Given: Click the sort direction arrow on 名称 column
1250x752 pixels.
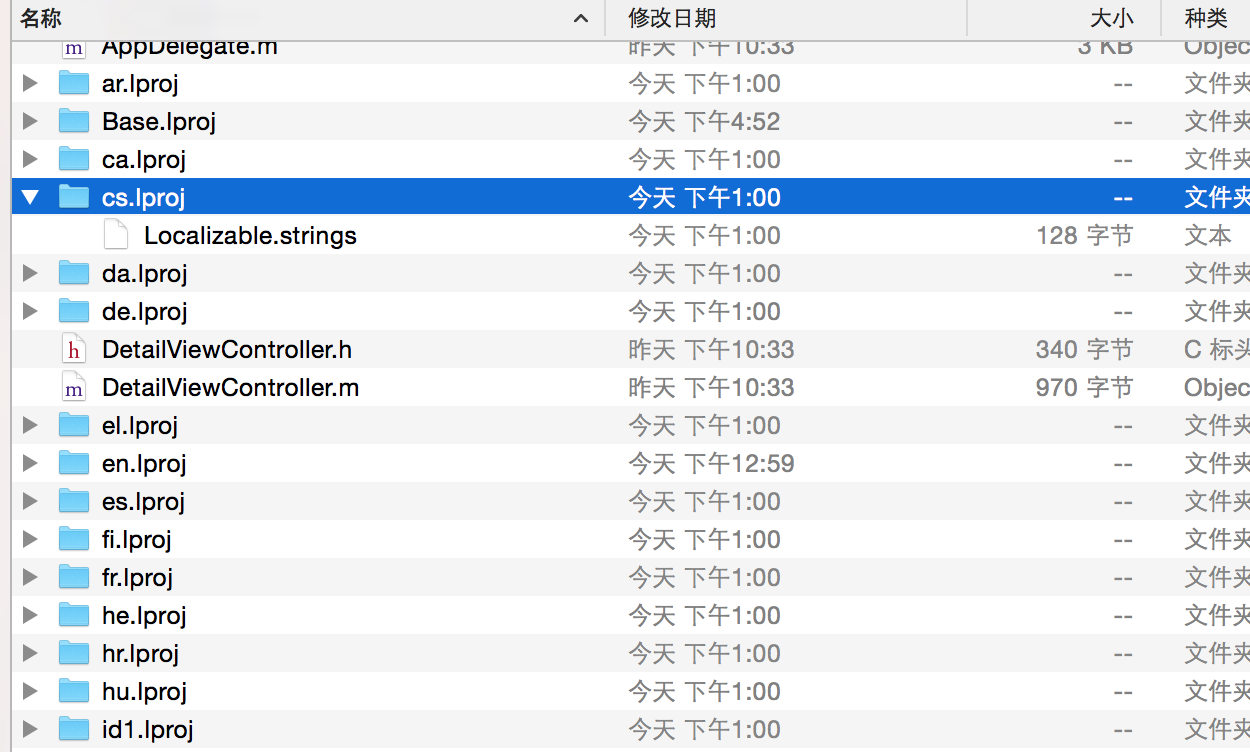Looking at the screenshot, I should (x=579, y=17).
